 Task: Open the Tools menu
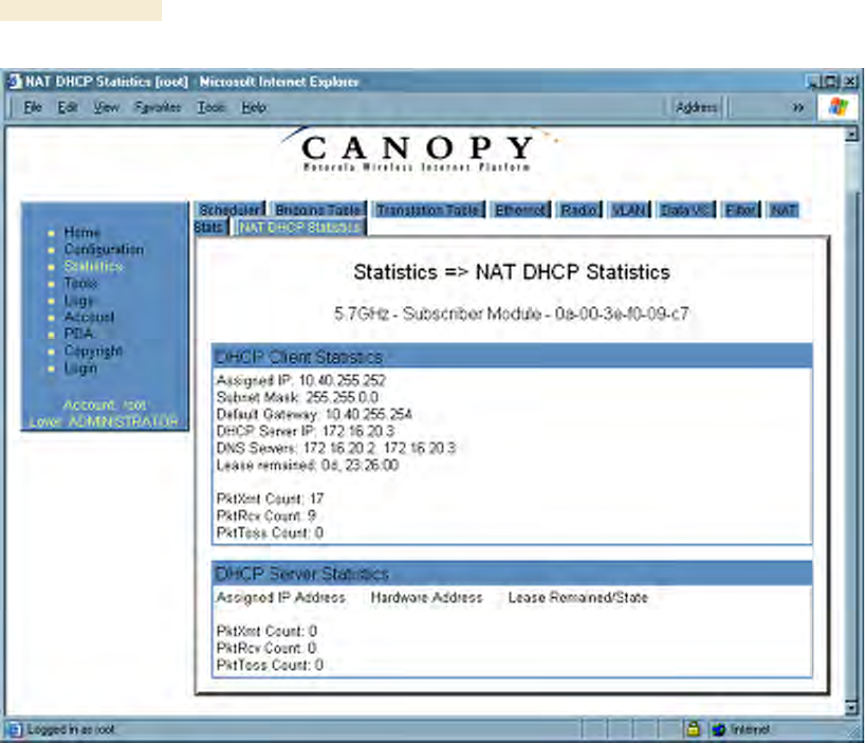(211, 107)
